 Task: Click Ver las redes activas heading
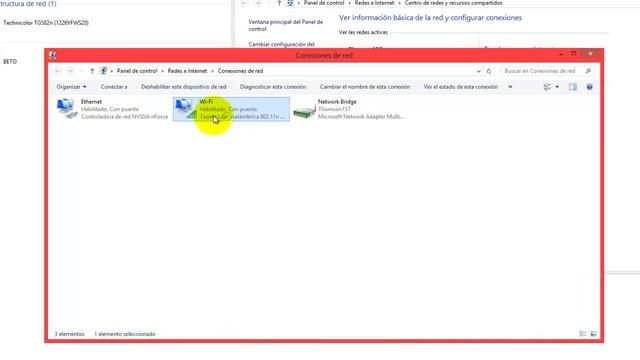[363, 32]
